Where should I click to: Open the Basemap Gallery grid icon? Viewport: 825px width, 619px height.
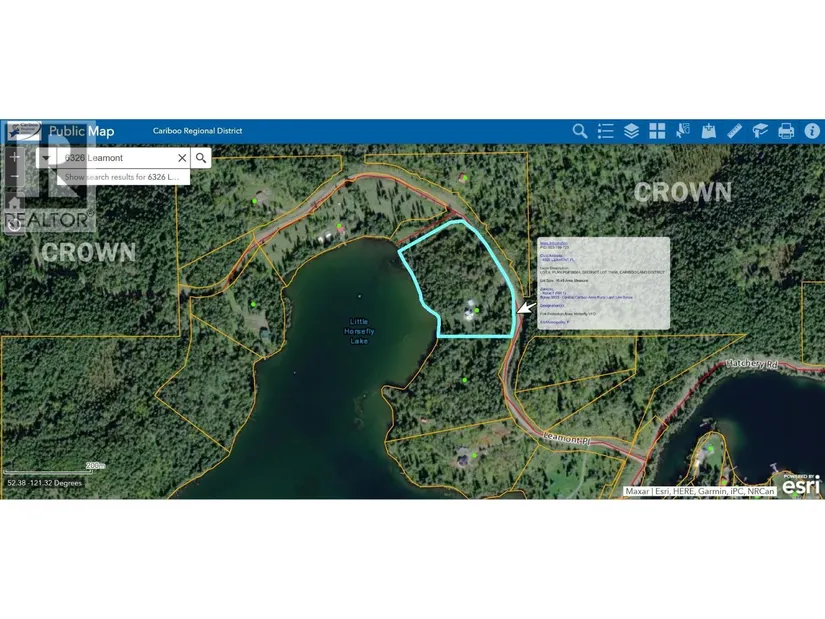[x=657, y=131]
